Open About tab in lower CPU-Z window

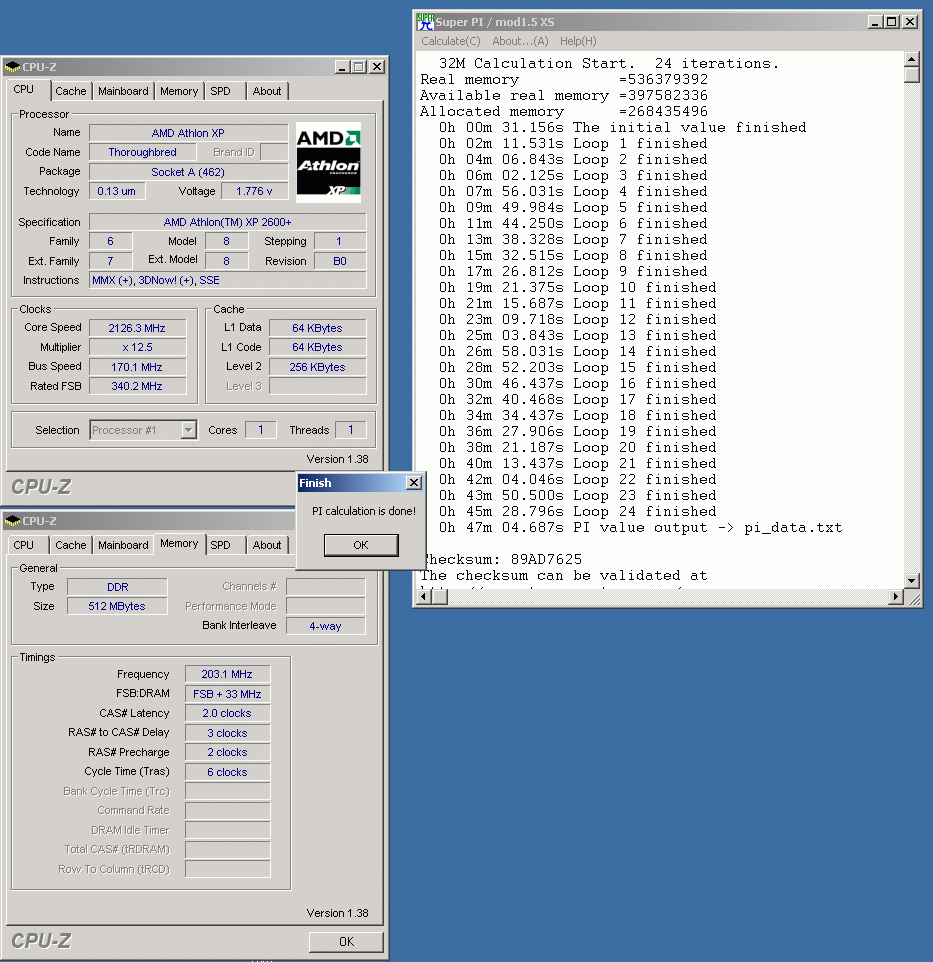pyautogui.click(x=267, y=545)
